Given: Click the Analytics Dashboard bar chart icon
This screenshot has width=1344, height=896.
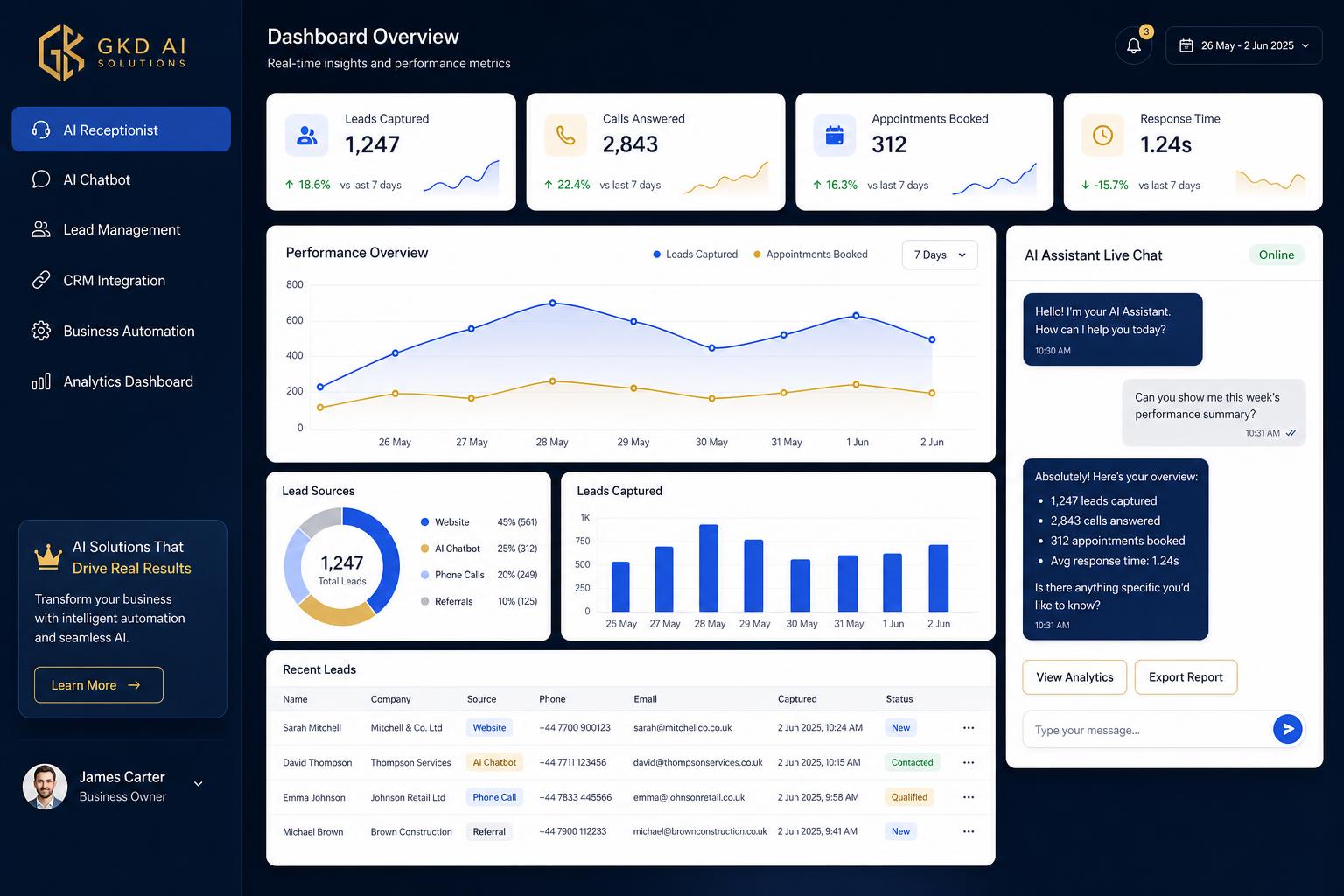Looking at the screenshot, I should tap(41, 381).
